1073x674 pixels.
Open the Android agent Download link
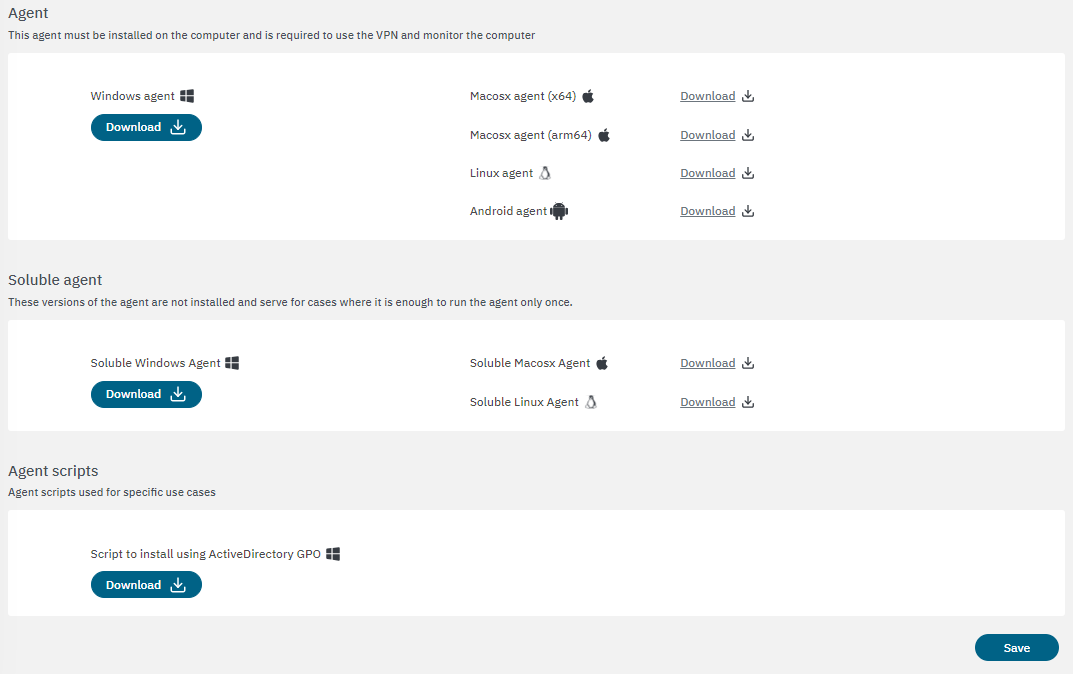707,211
